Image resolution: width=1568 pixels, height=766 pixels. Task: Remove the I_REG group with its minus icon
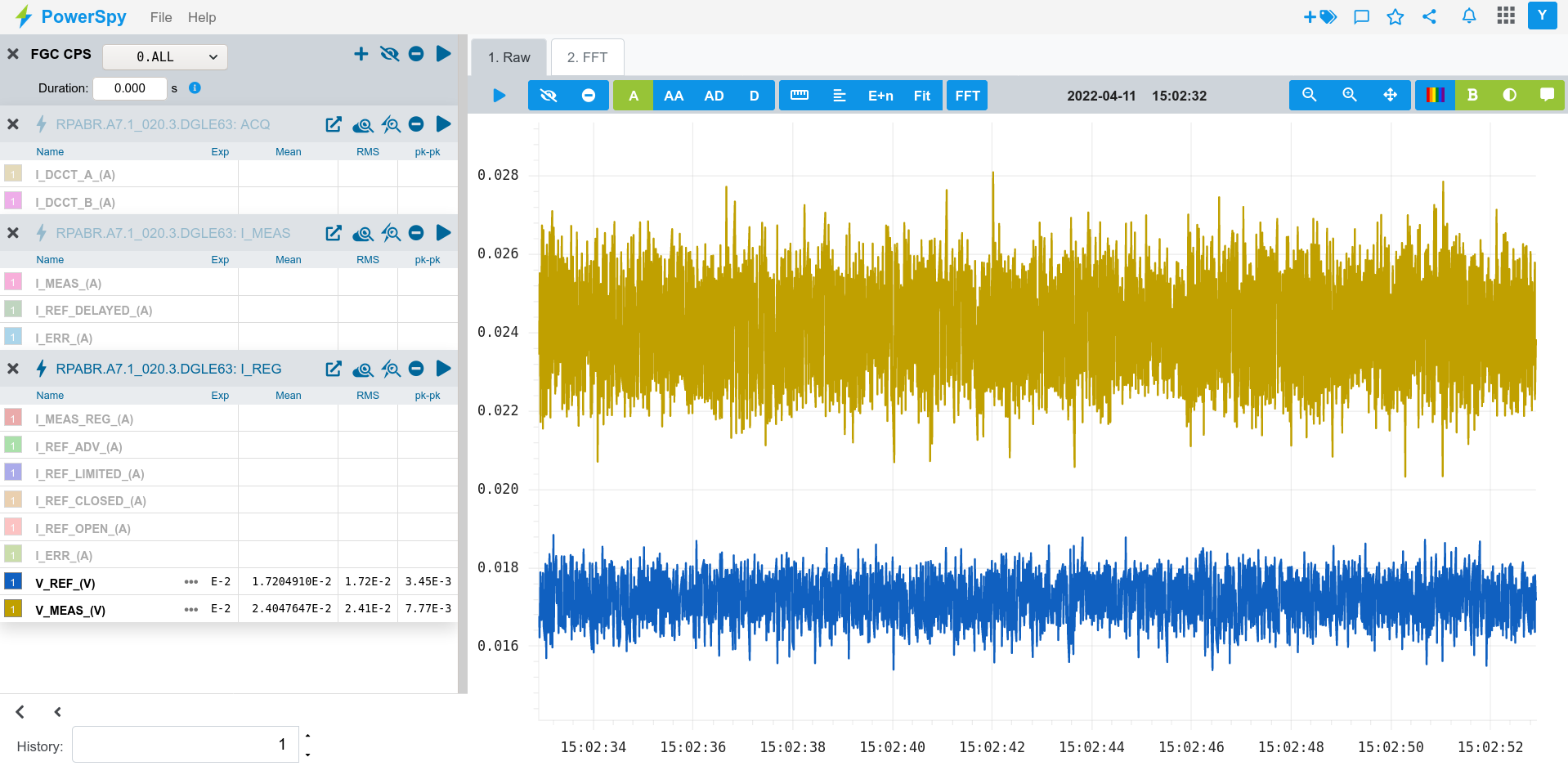point(416,369)
